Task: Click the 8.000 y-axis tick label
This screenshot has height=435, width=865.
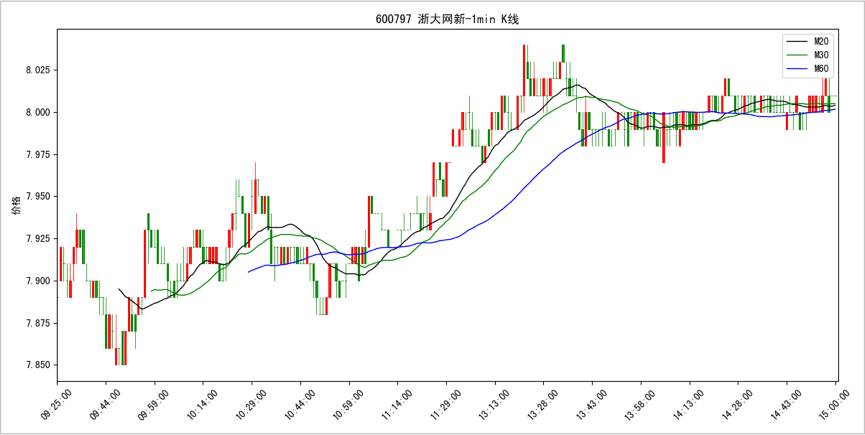Action: [x=39, y=112]
